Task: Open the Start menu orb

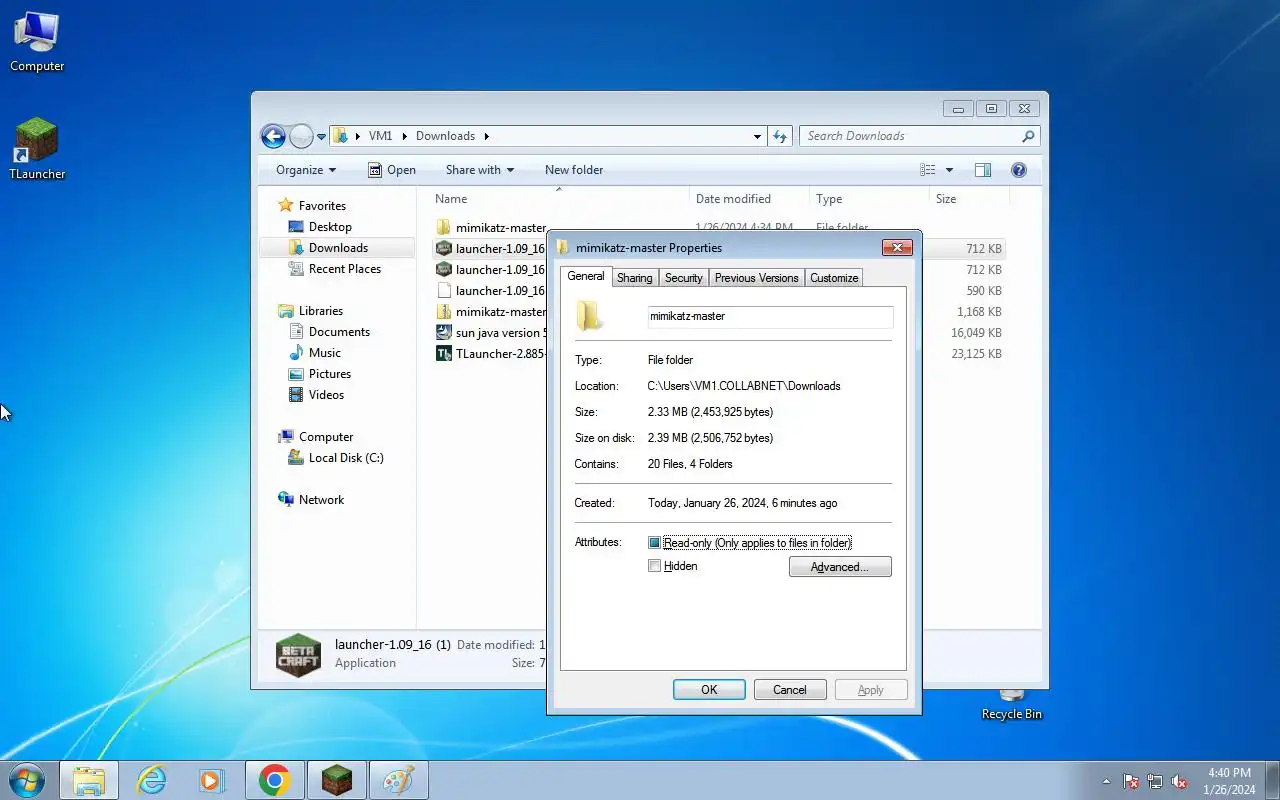Action: 26,780
